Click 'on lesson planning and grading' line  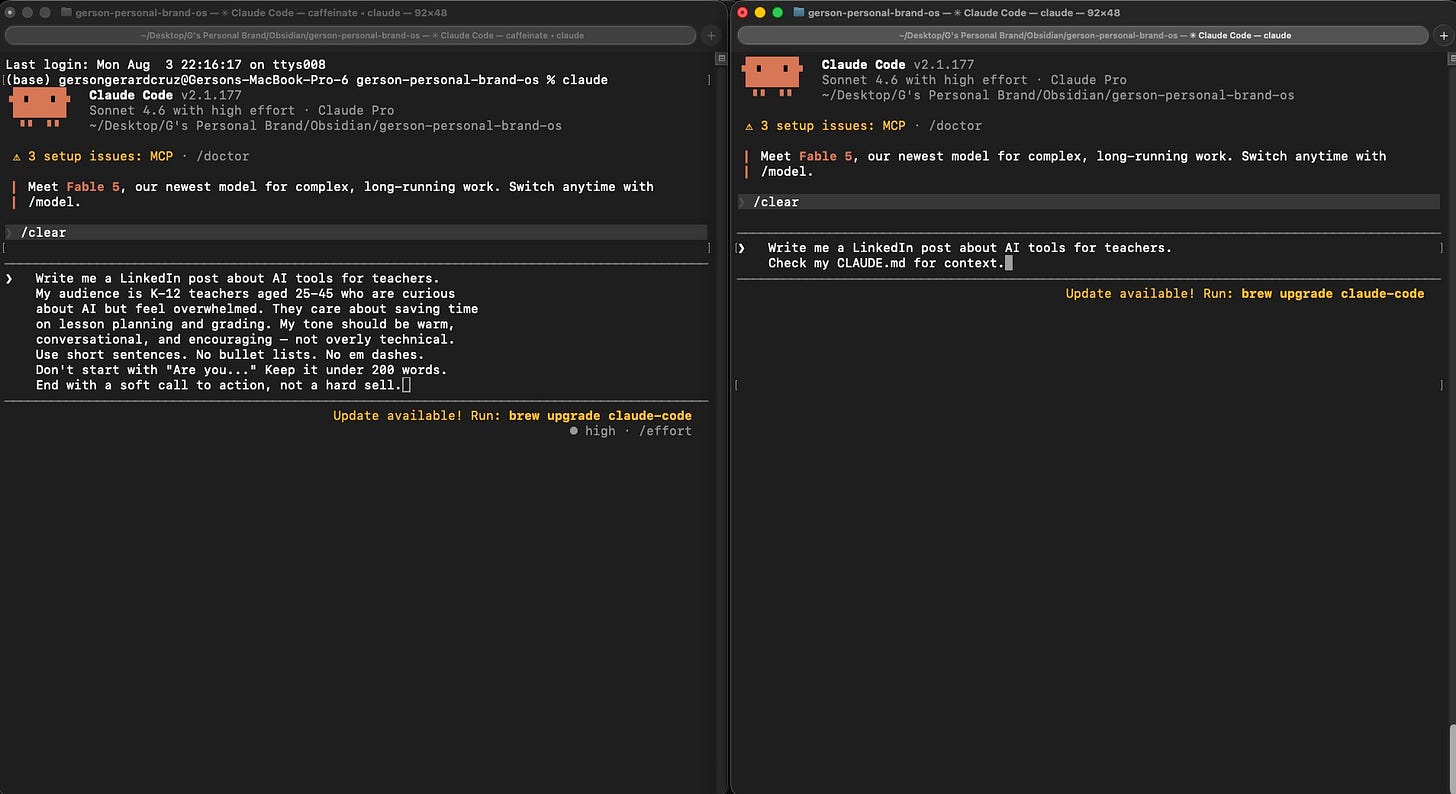(245, 324)
